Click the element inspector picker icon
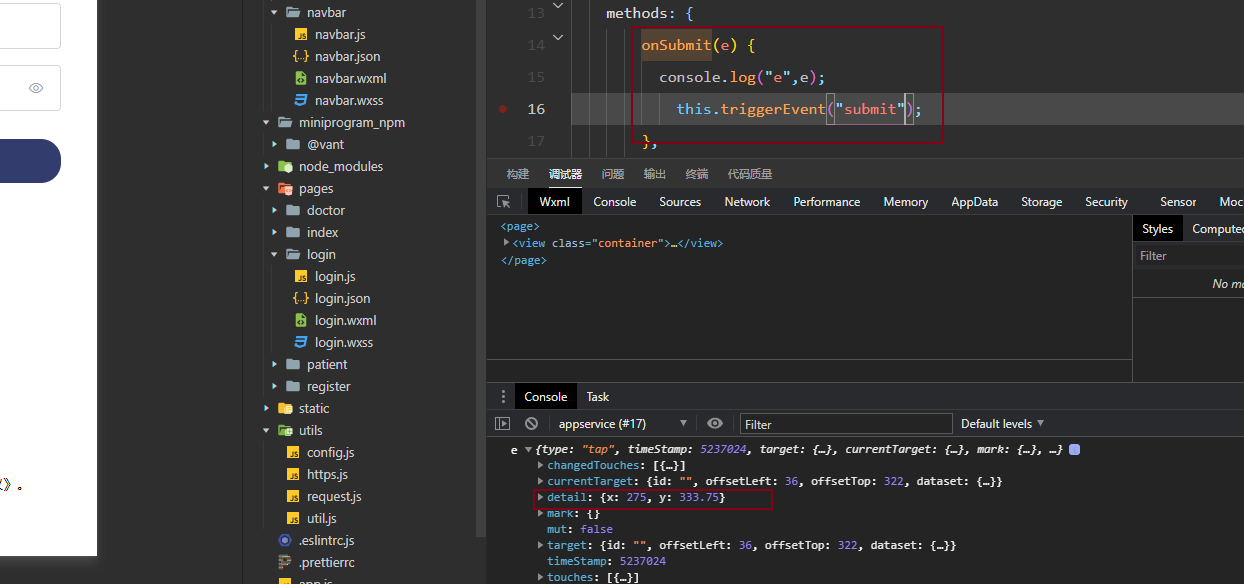This screenshot has height=584, width=1244. pyautogui.click(x=504, y=202)
